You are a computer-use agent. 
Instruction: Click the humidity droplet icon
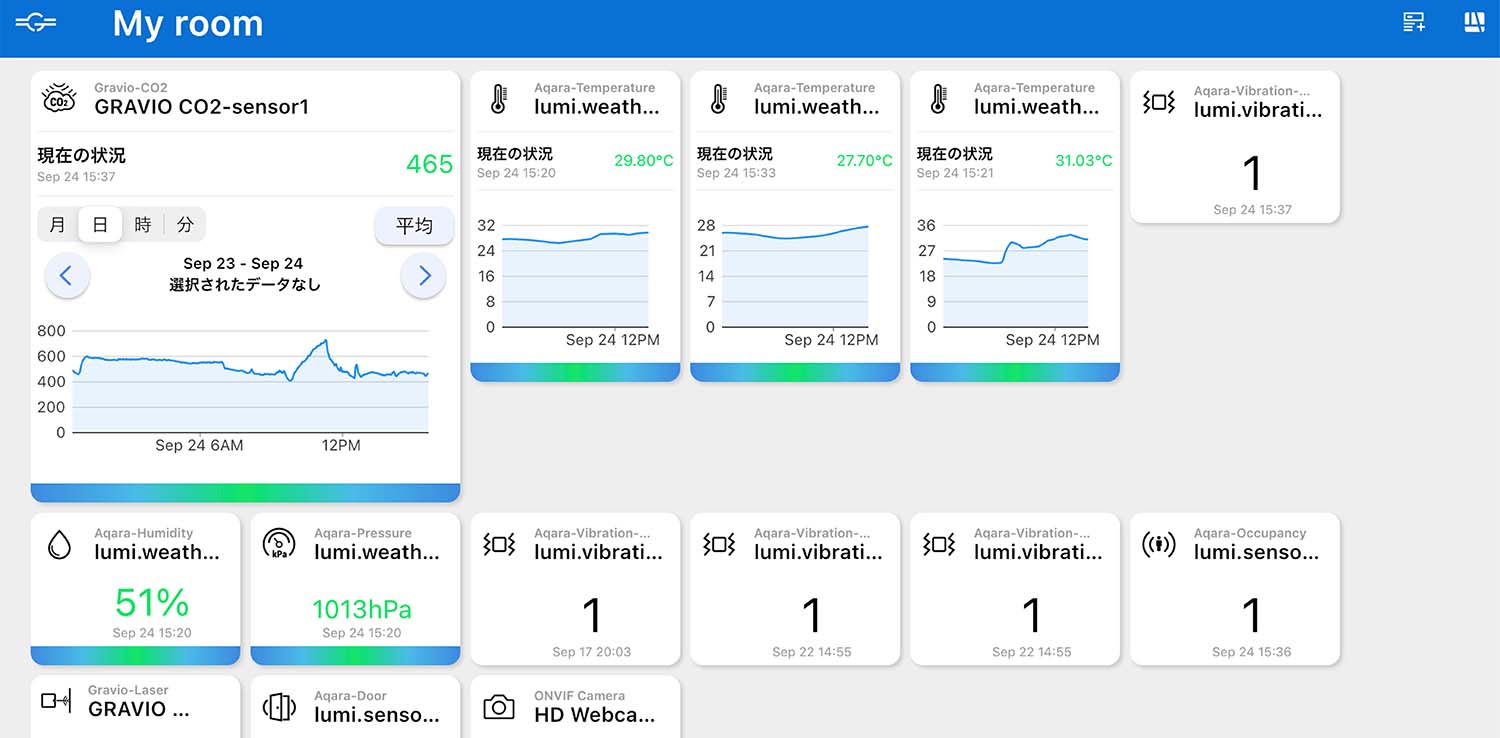click(x=59, y=544)
